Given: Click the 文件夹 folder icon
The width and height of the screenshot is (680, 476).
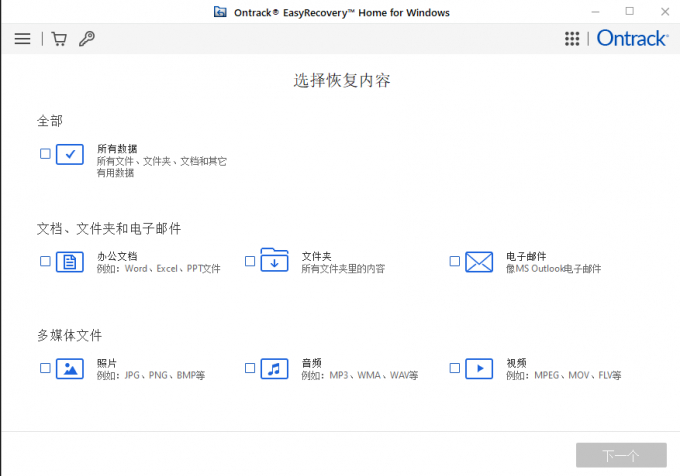Looking at the screenshot, I should tap(275, 260).
